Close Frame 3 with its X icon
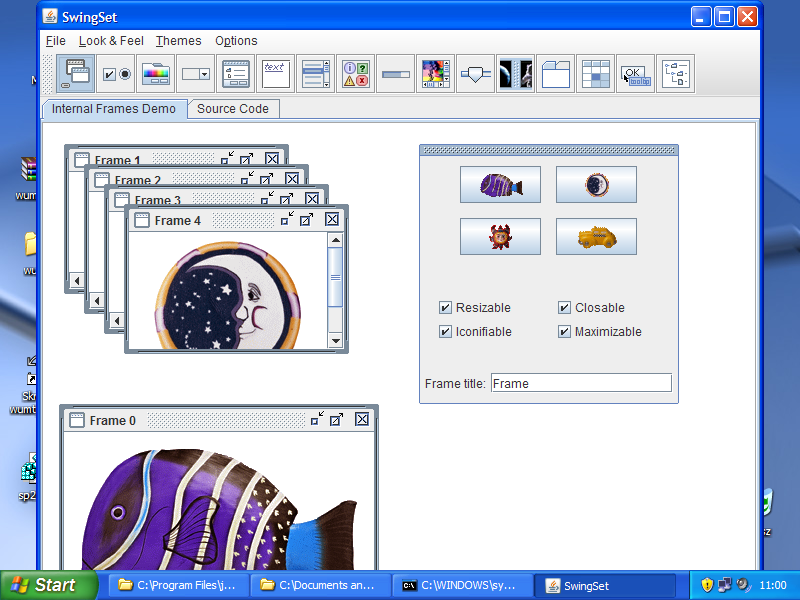The image size is (800, 600). pyautogui.click(x=312, y=198)
